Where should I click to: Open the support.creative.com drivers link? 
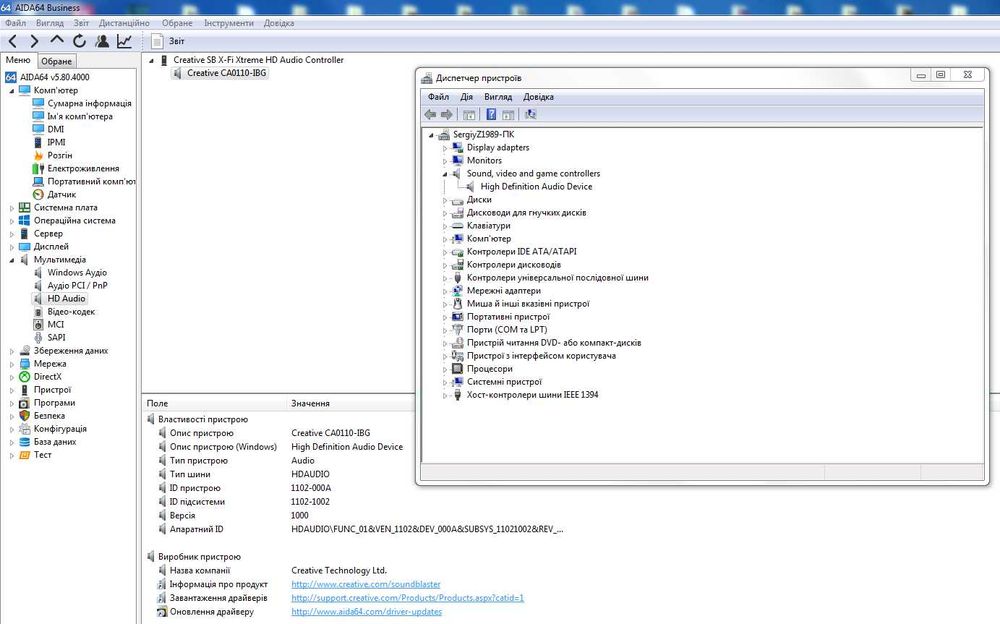coord(408,598)
